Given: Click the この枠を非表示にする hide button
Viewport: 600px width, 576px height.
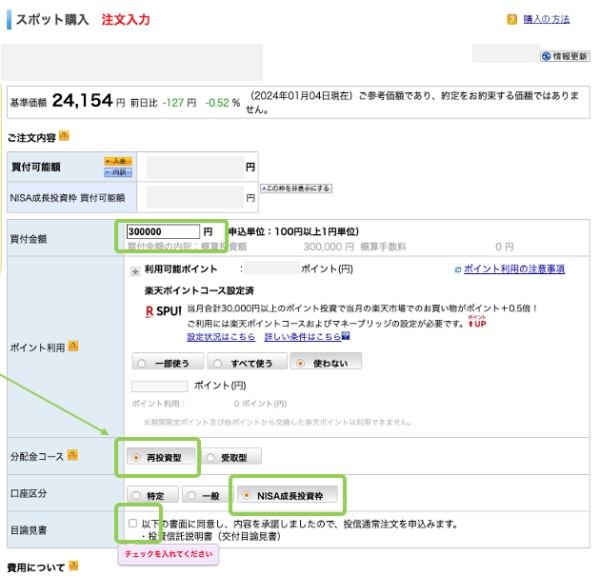Looking at the screenshot, I should (x=296, y=188).
